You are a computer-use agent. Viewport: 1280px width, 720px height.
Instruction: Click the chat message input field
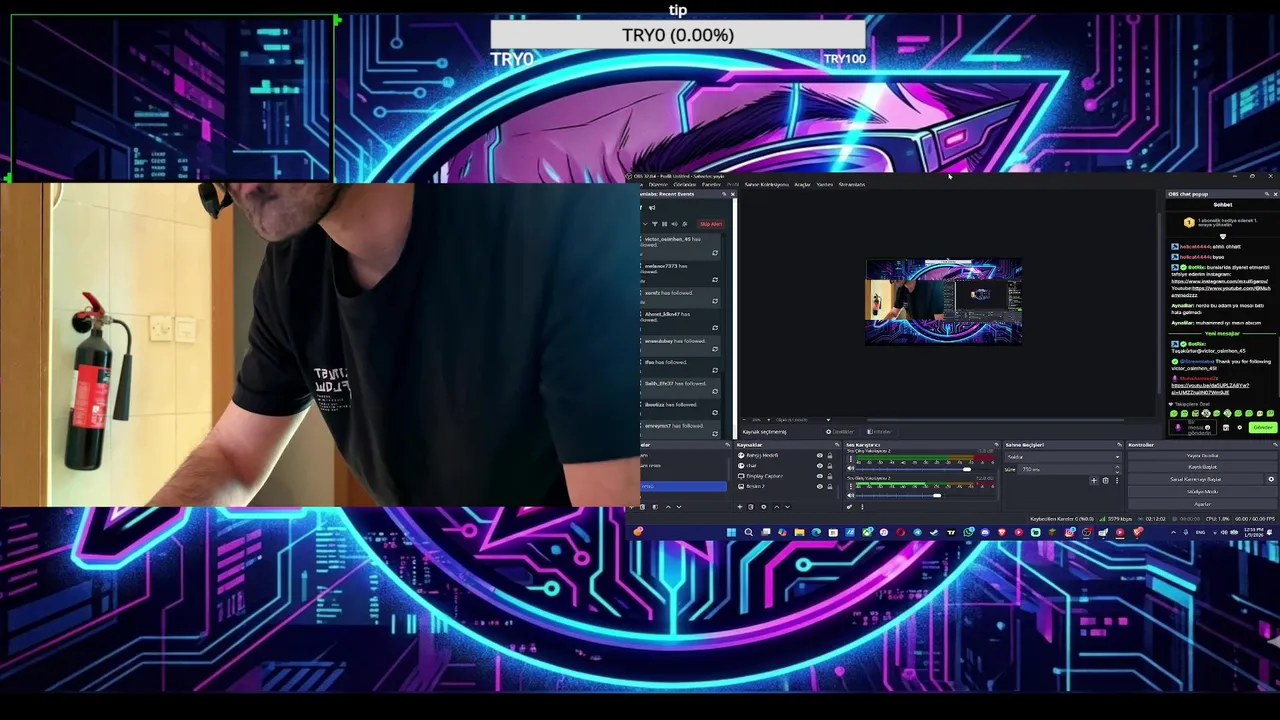[x=1192, y=427]
